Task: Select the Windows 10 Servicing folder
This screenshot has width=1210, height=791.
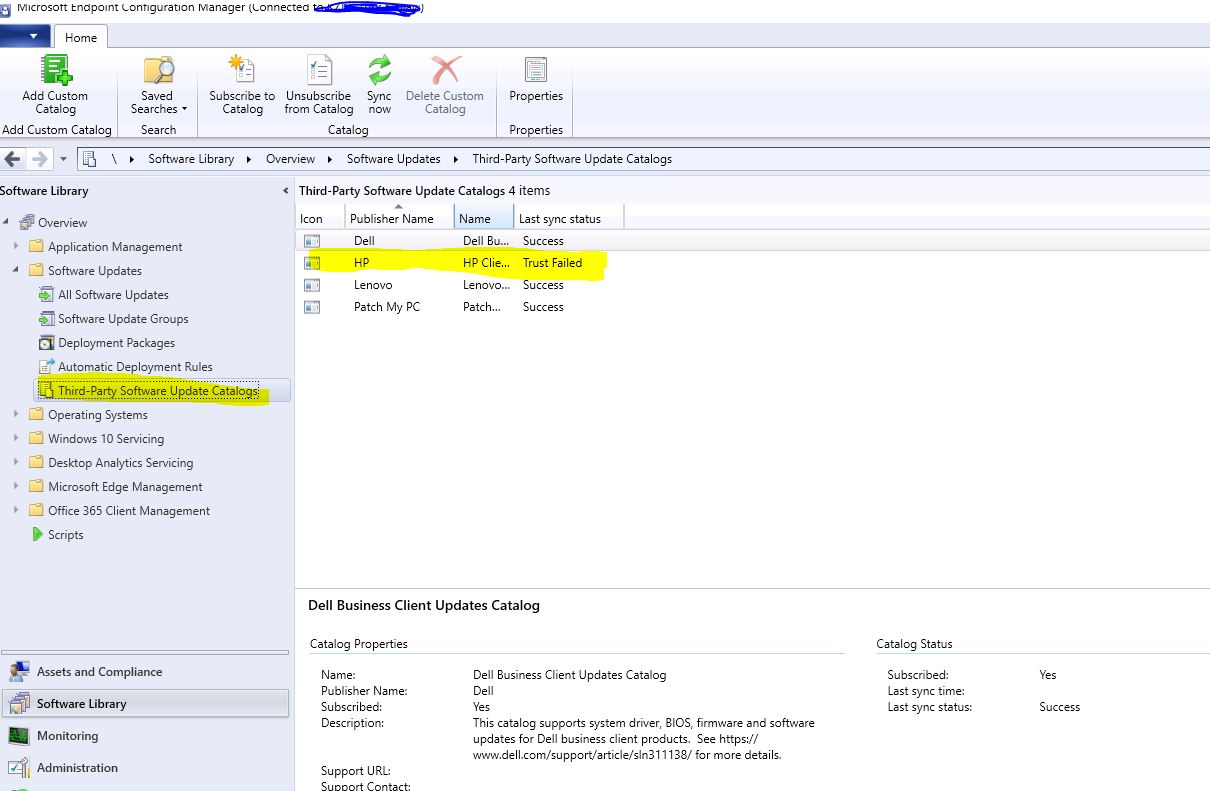Action: [106, 438]
